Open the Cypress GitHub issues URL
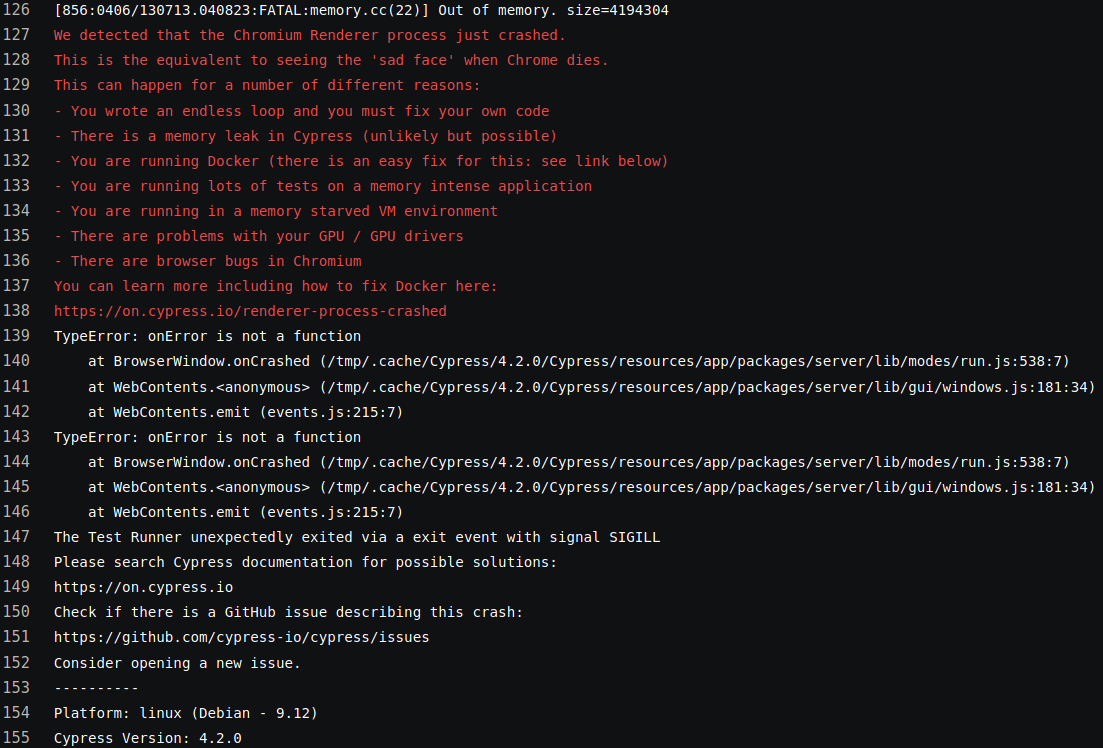The width and height of the screenshot is (1103, 748). (x=241, y=637)
